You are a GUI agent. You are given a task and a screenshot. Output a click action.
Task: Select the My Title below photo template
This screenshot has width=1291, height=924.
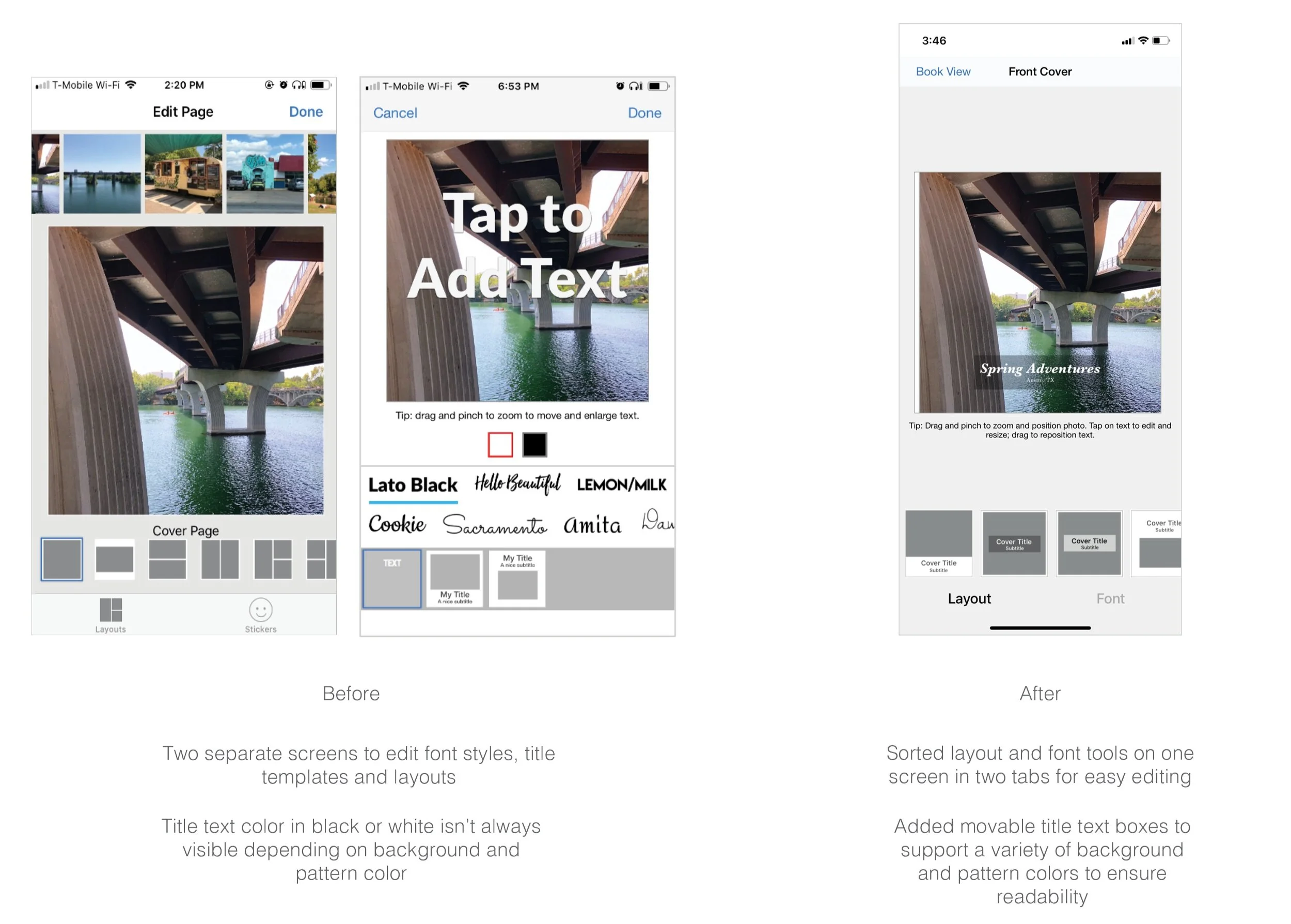pyautogui.click(x=454, y=578)
